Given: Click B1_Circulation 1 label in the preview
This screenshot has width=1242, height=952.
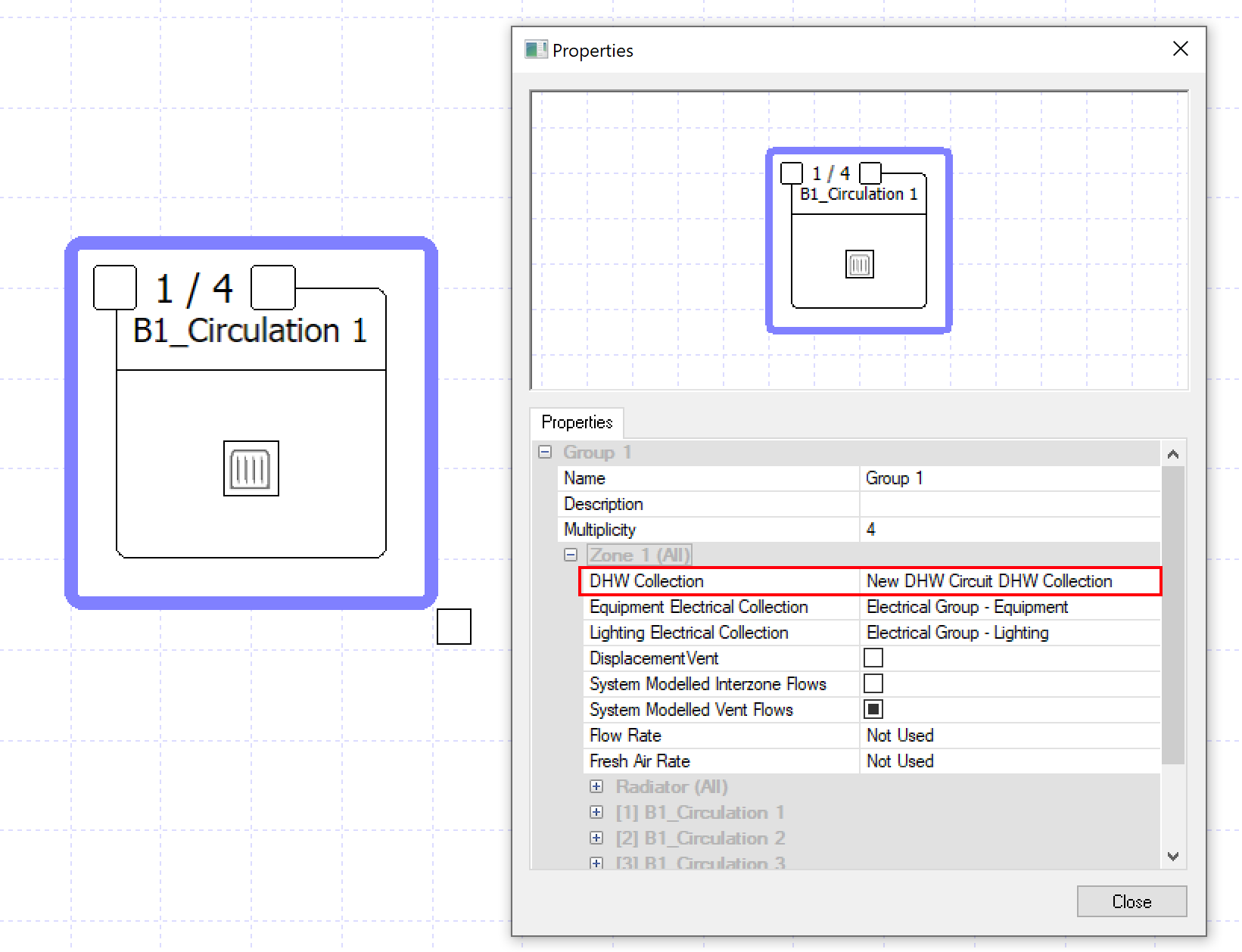Looking at the screenshot, I should [x=859, y=194].
